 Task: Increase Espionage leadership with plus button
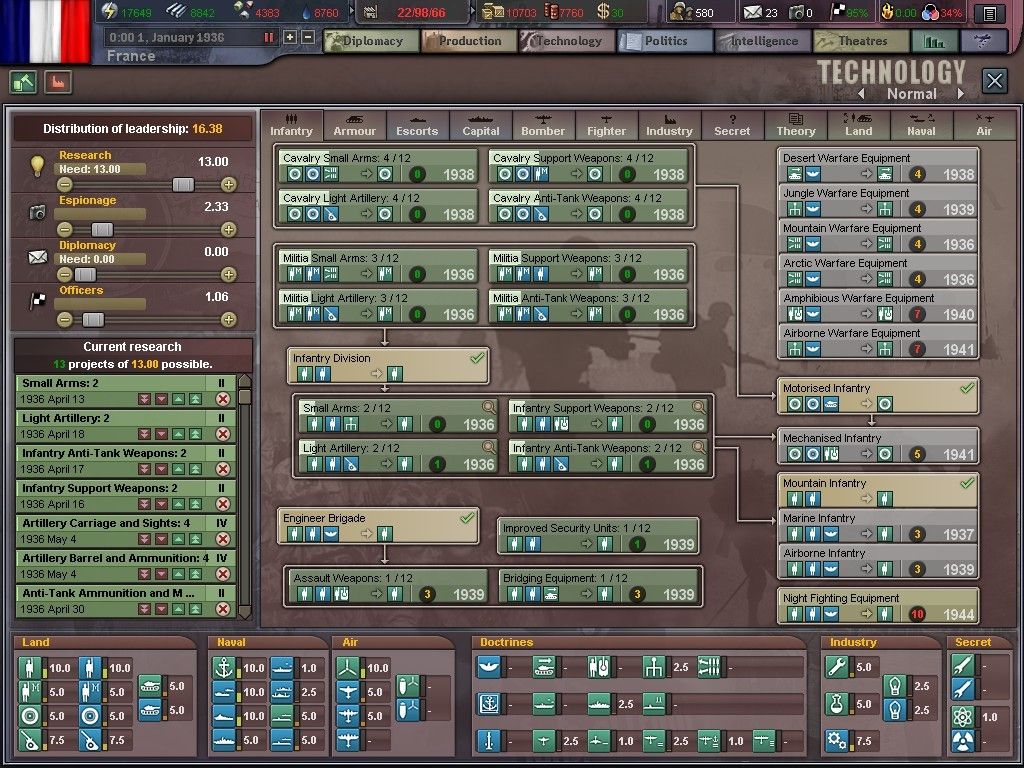(229, 229)
